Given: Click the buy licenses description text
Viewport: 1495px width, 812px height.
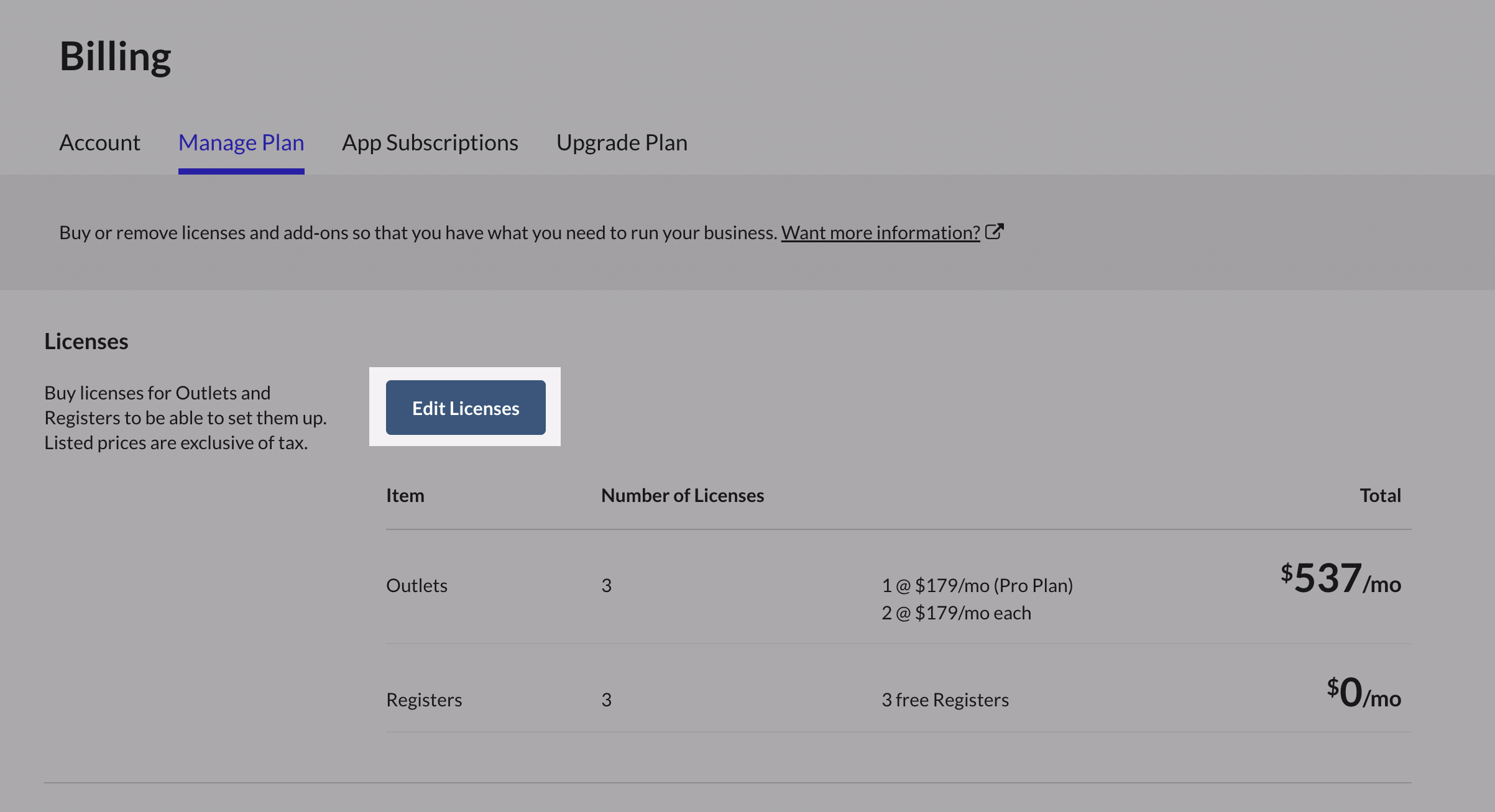Looking at the screenshot, I should (x=185, y=417).
